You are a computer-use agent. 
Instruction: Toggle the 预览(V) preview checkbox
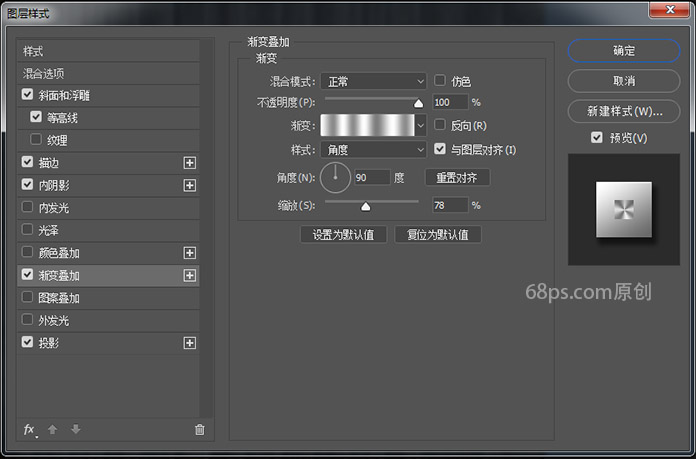597,137
